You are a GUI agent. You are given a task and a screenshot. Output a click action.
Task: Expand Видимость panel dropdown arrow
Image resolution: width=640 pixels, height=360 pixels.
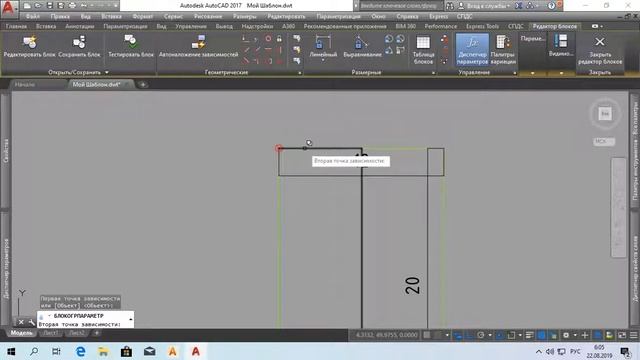tap(561, 73)
